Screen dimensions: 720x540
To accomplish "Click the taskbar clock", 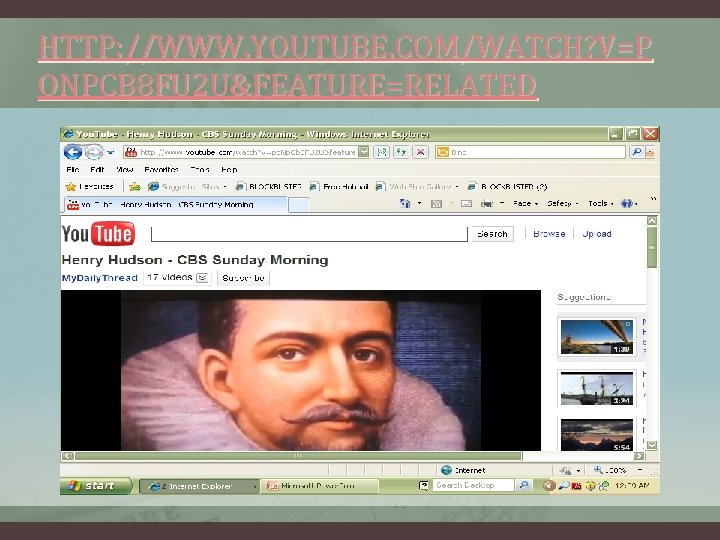I will point(632,486).
